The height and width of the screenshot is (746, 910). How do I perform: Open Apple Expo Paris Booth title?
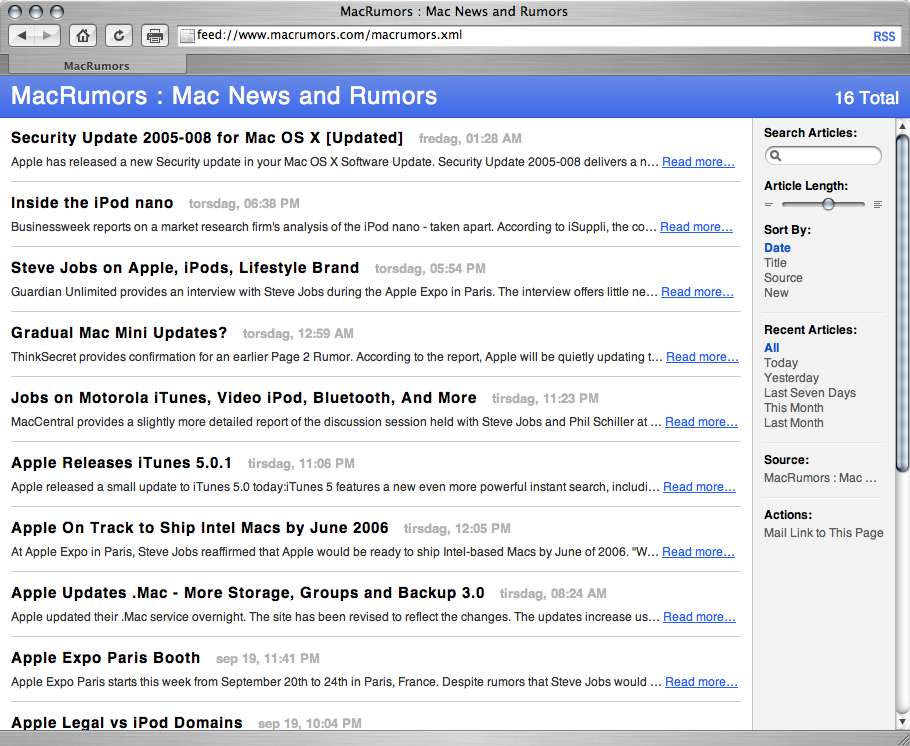(x=106, y=658)
